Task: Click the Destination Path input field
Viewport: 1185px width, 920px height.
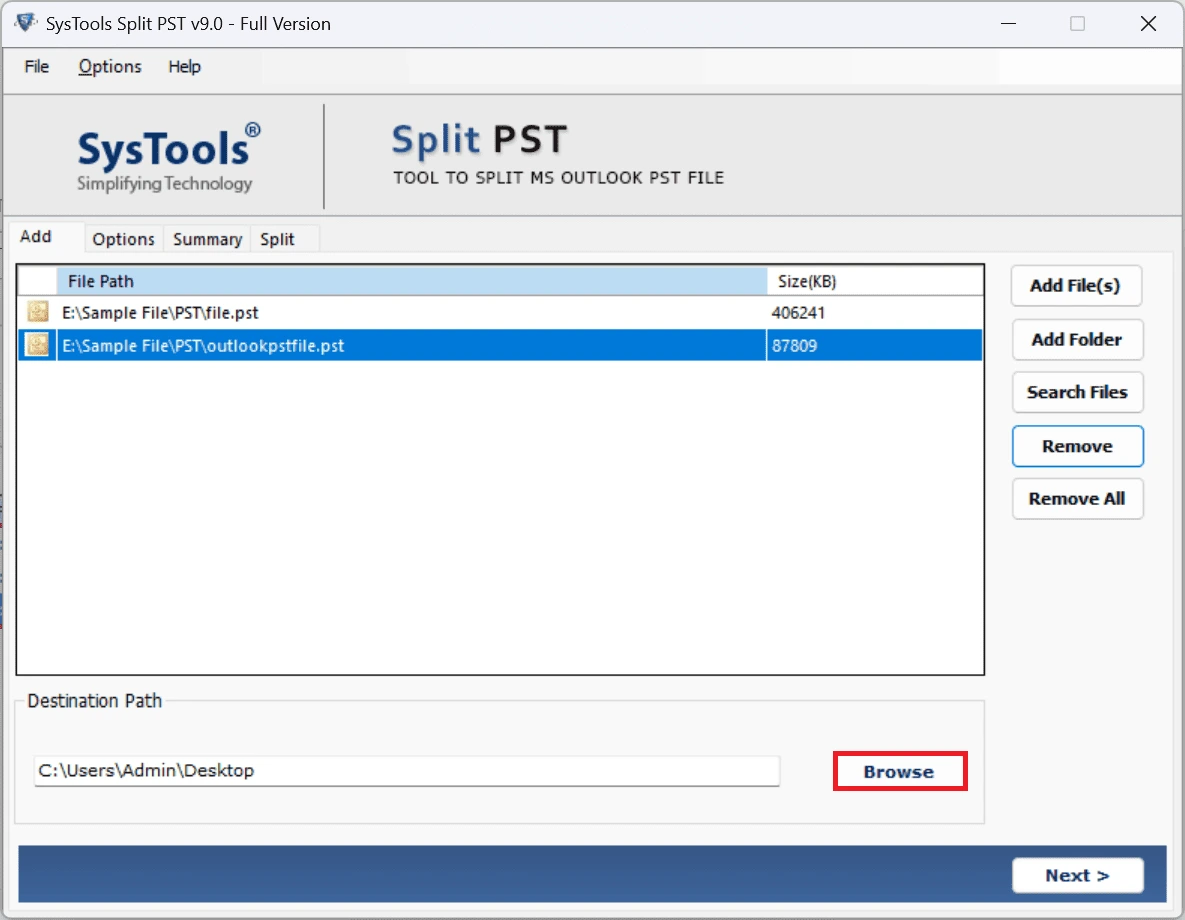Action: (x=407, y=770)
